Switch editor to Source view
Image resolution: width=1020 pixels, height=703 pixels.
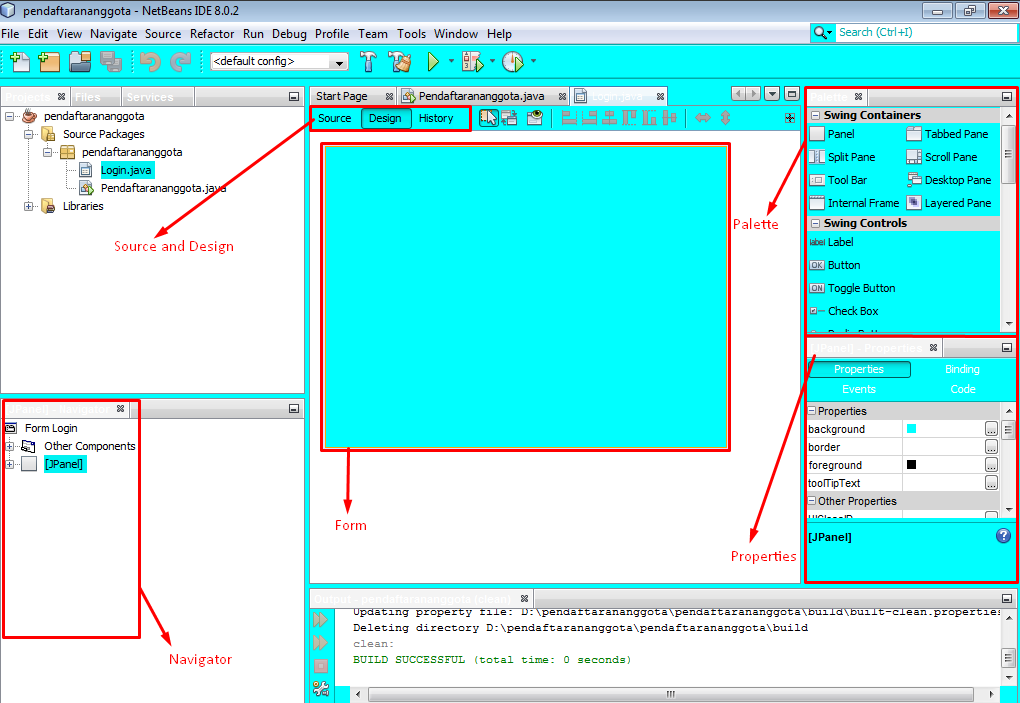[334, 118]
